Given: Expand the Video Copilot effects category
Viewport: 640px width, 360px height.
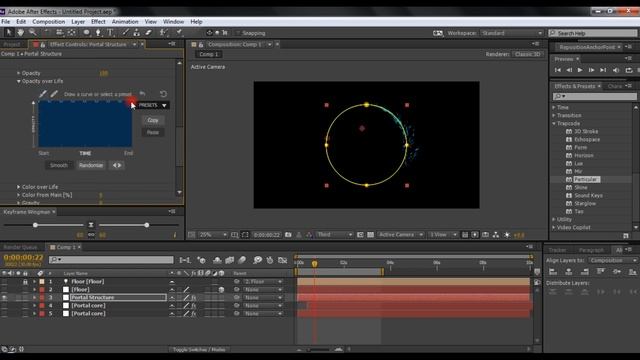Looking at the screenshot, I should tap(553, 227).
